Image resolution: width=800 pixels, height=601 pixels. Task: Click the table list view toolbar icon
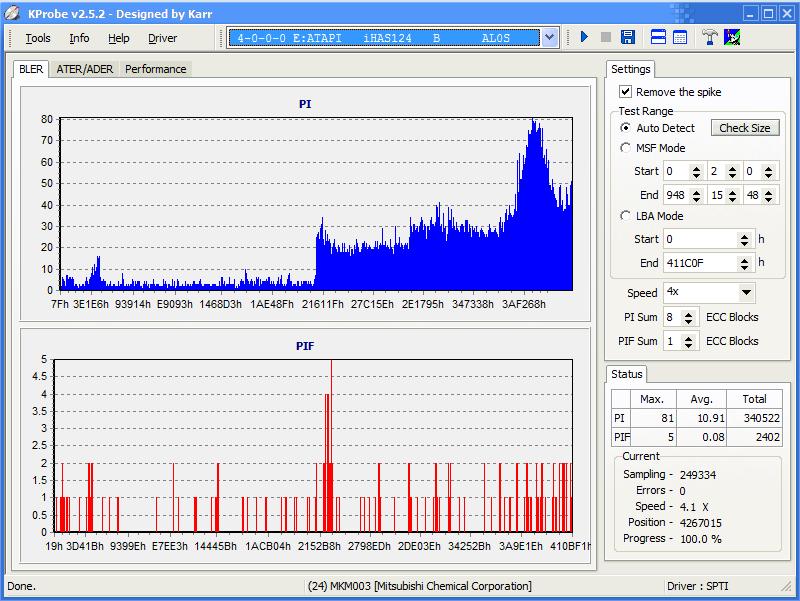(680, 38)
